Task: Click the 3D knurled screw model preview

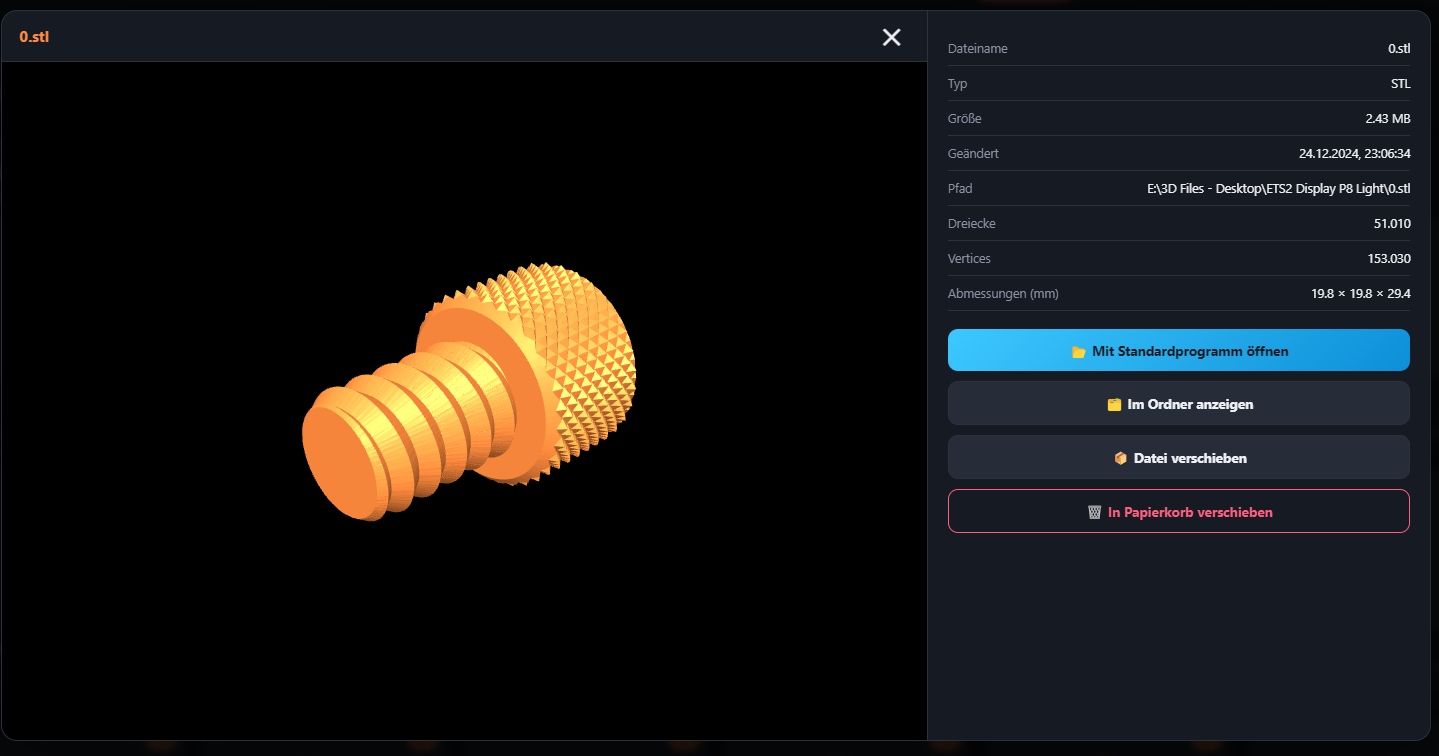Action: click(469, 392)
